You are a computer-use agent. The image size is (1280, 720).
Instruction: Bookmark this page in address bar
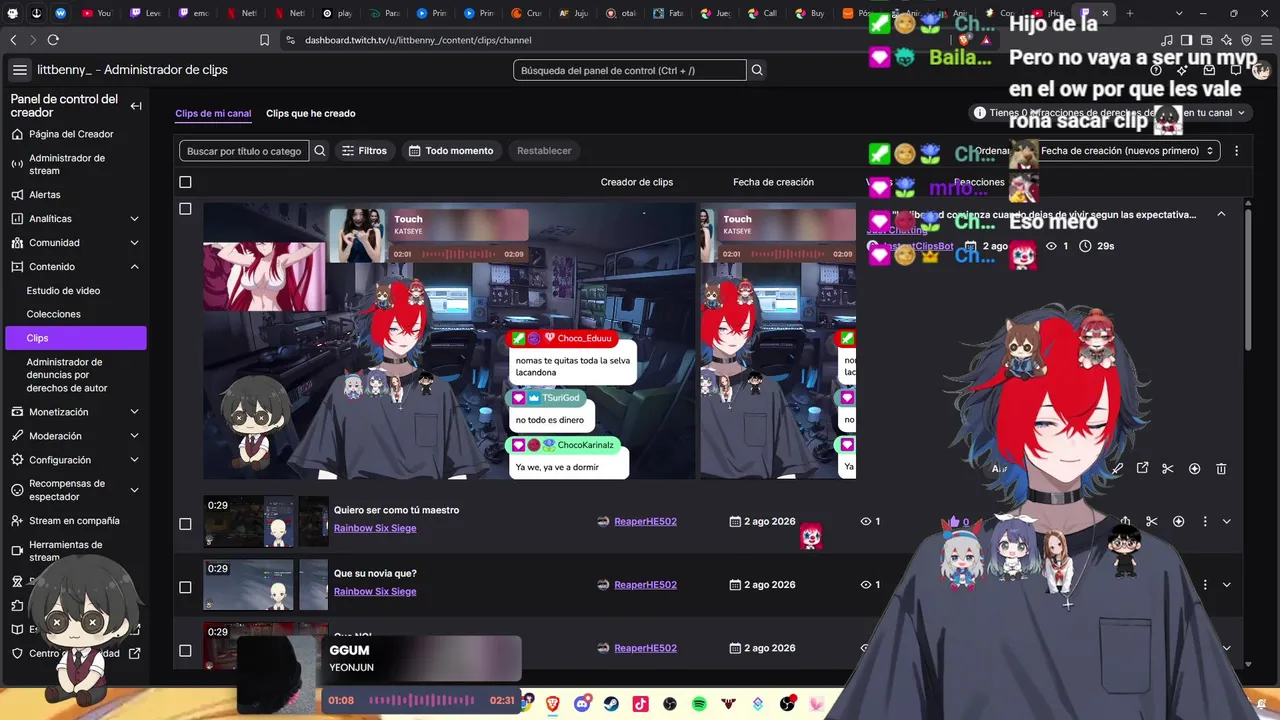coord(264,40)
